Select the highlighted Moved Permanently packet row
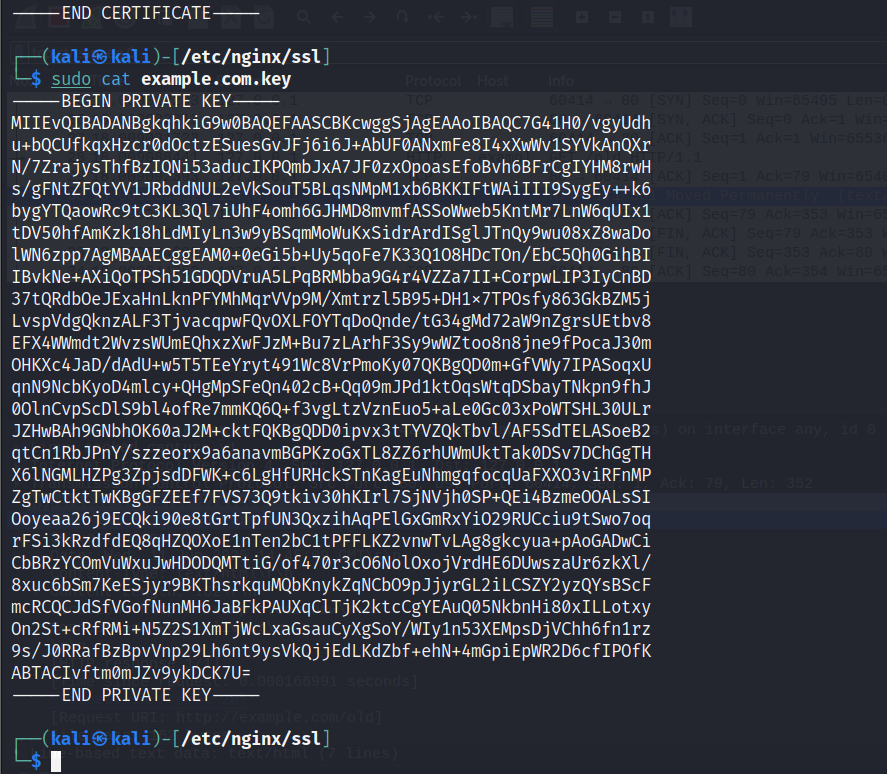The image size is (887, 774). 448,196
